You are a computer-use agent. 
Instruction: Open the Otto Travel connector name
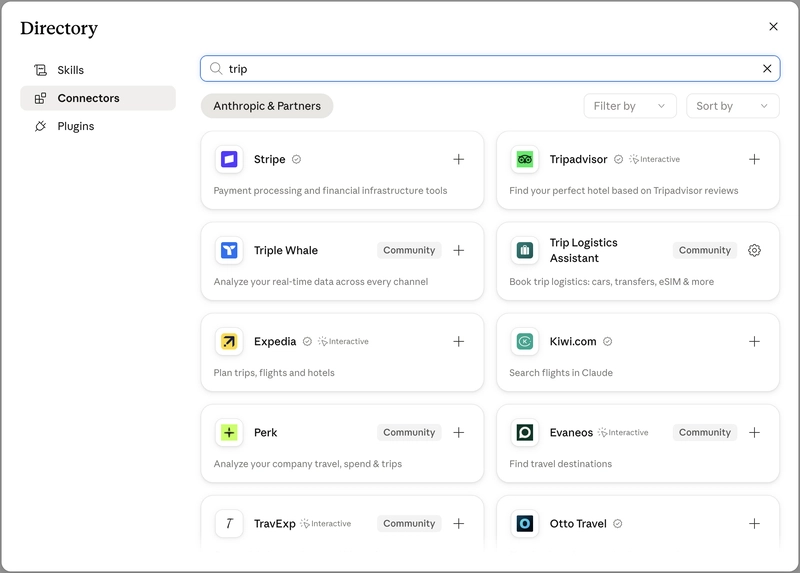(x=578, y=524)
